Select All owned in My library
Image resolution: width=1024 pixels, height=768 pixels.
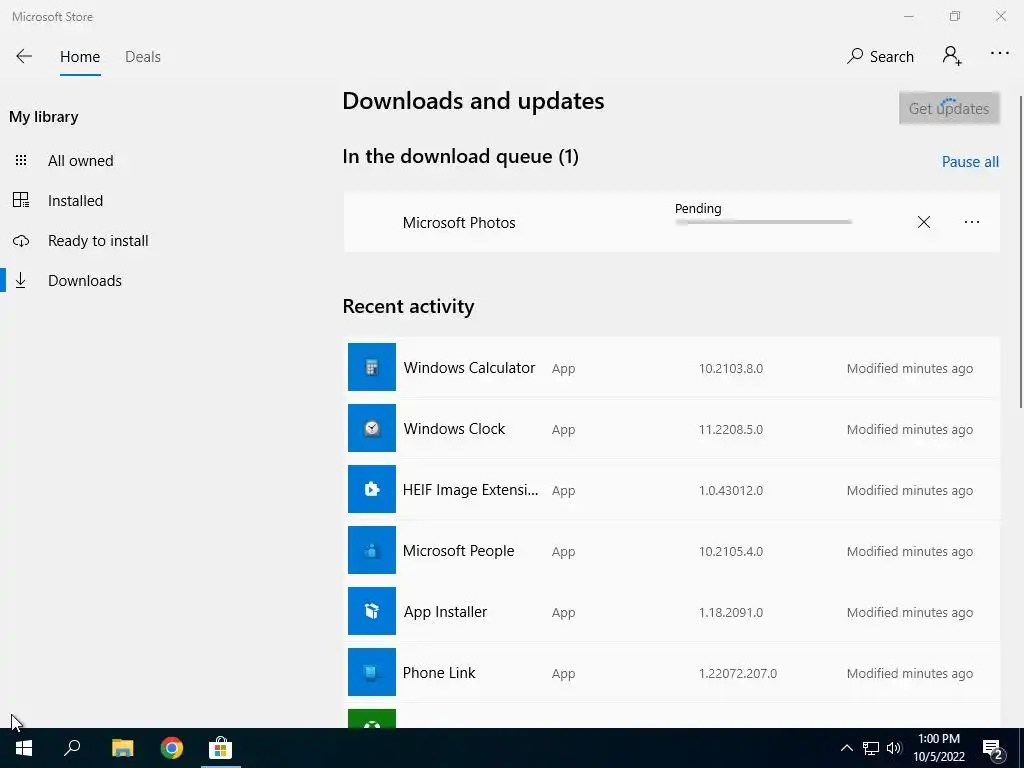(80, 161)
